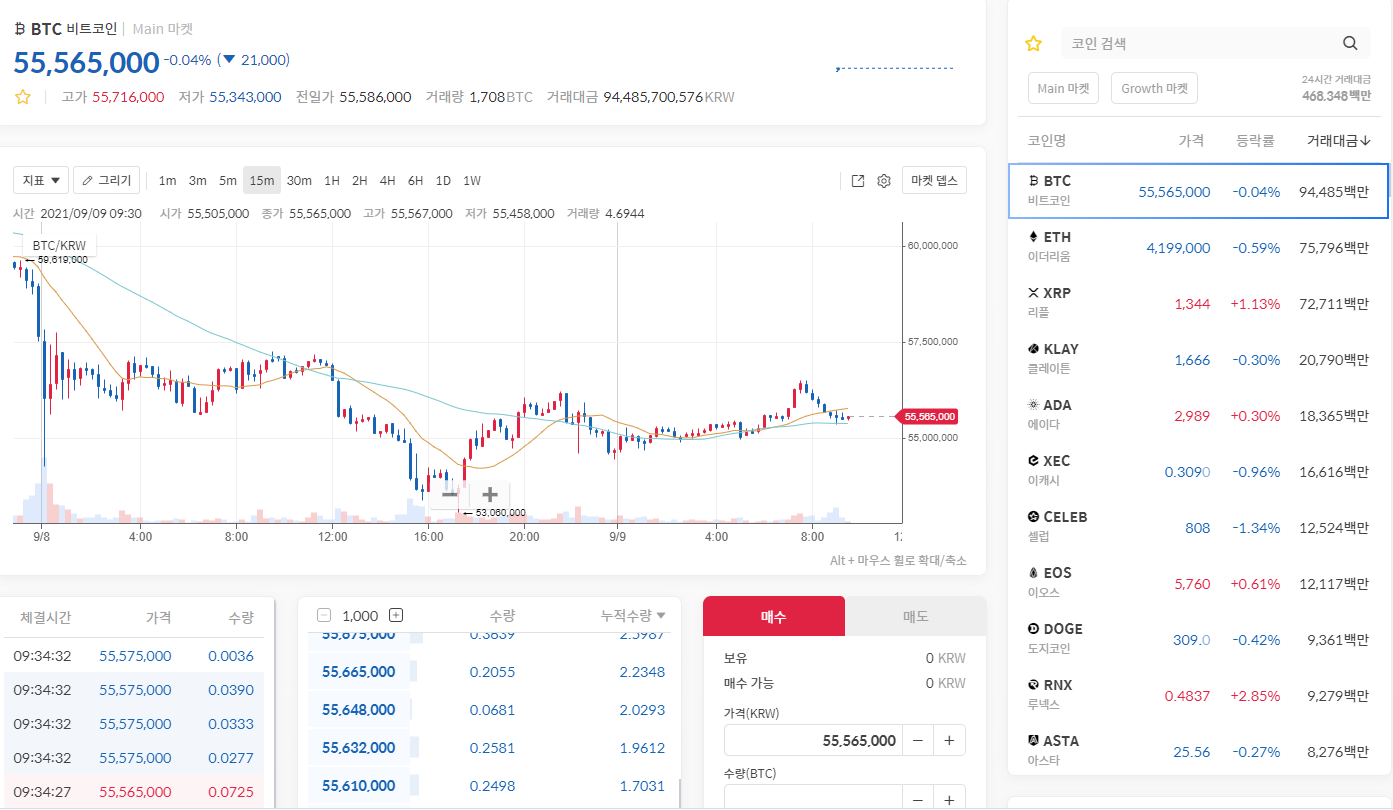Add BTC to favorites with the star icon

22,97
